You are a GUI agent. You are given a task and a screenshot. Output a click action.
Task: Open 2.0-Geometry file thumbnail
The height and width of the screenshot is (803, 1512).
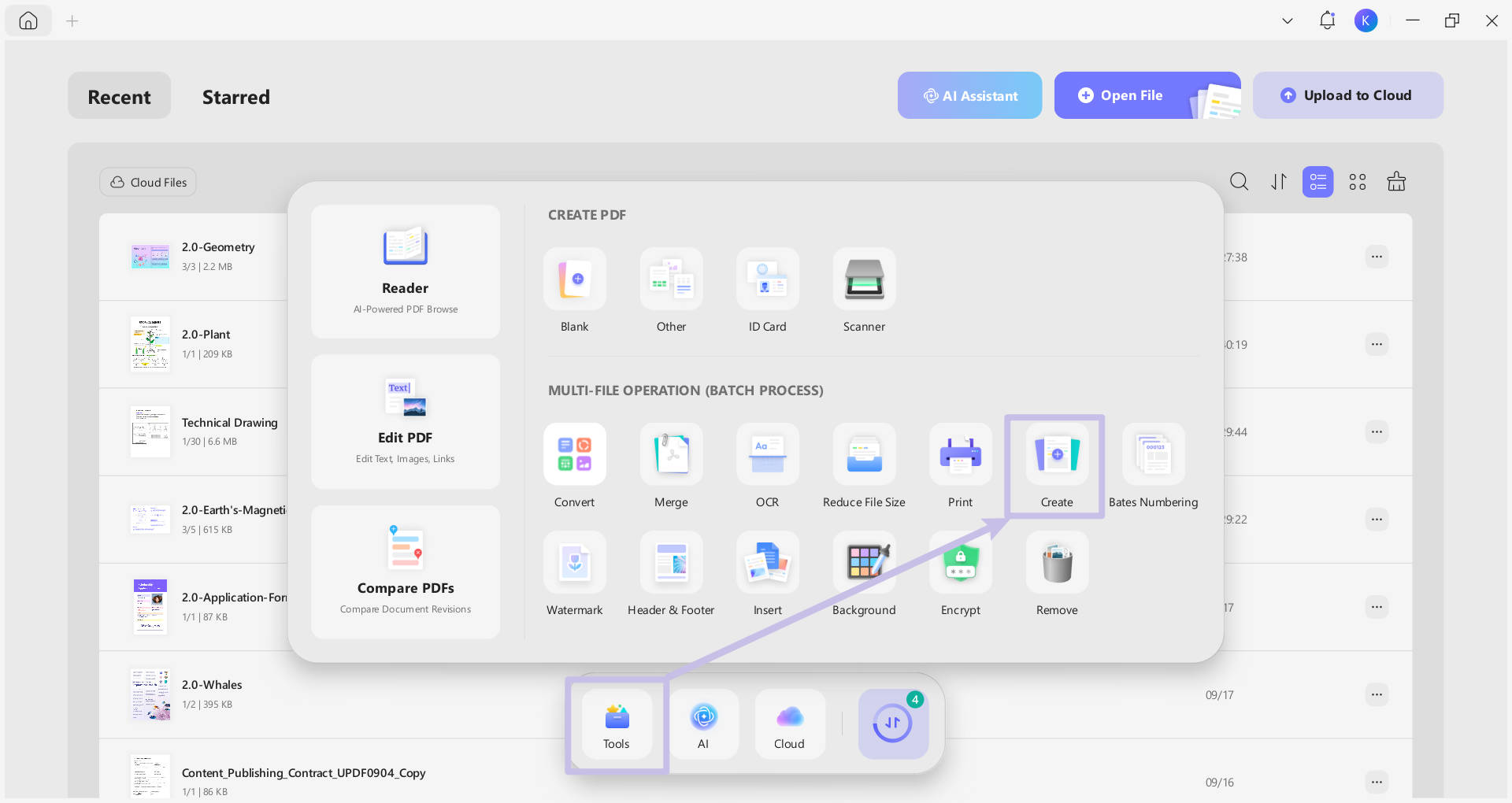coord(150,257)
